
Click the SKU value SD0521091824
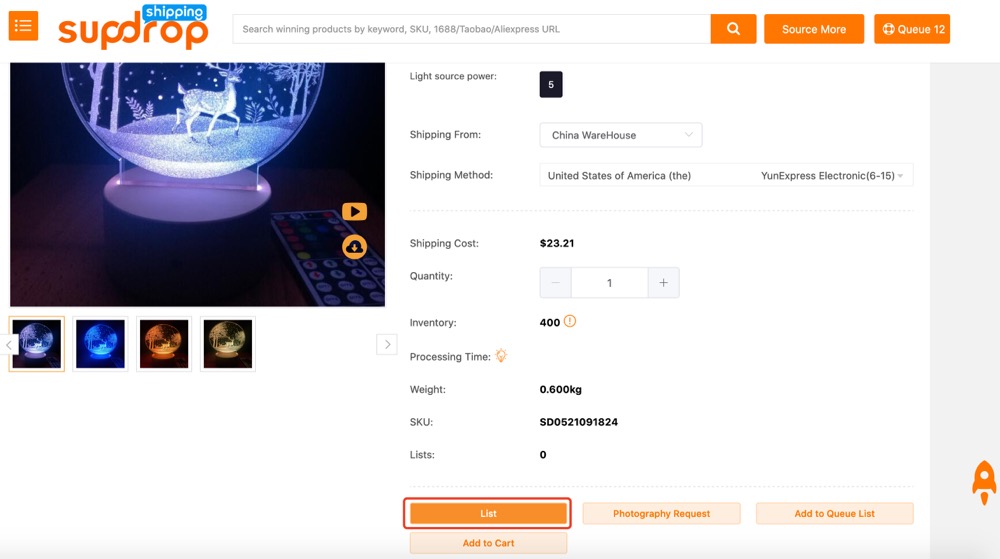tap(578, 422)
